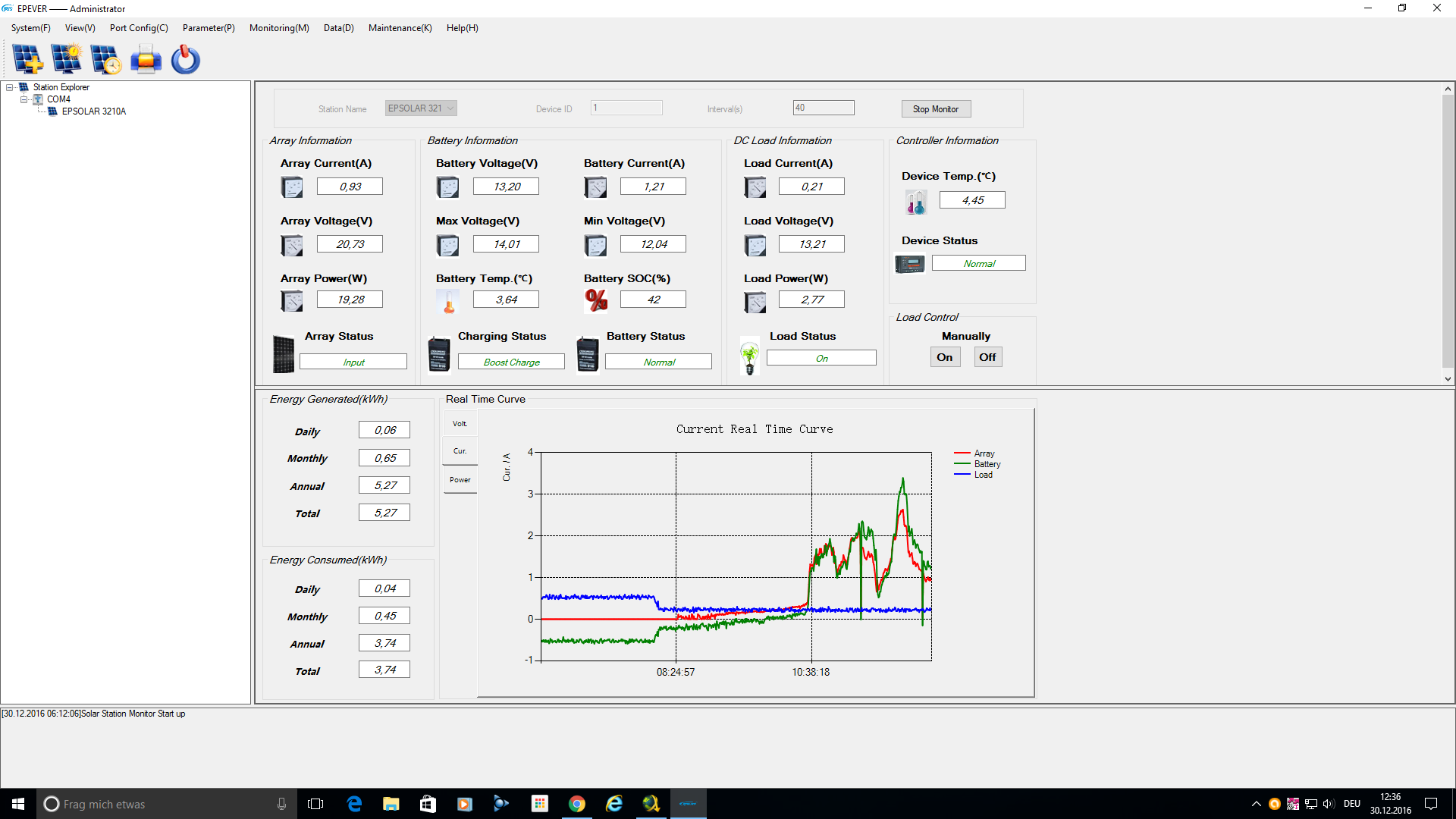Click the device temperature thermometer icon
Image resolution: width=1456 pixels, height=819 pixels.
pyautogui.click(x=916, y=202)
